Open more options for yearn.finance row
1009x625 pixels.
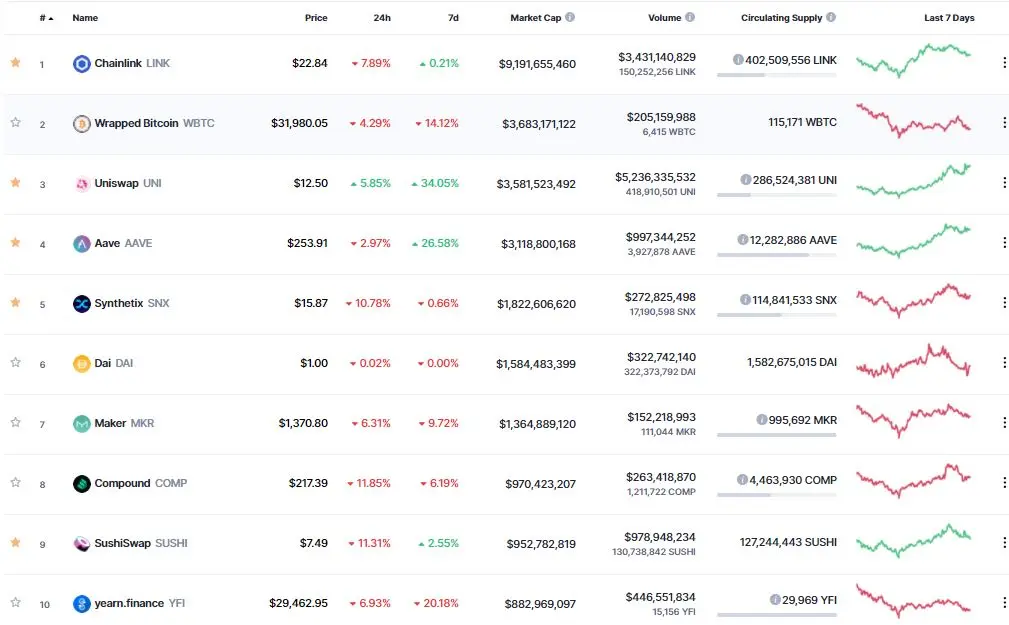pos(1004,602)
